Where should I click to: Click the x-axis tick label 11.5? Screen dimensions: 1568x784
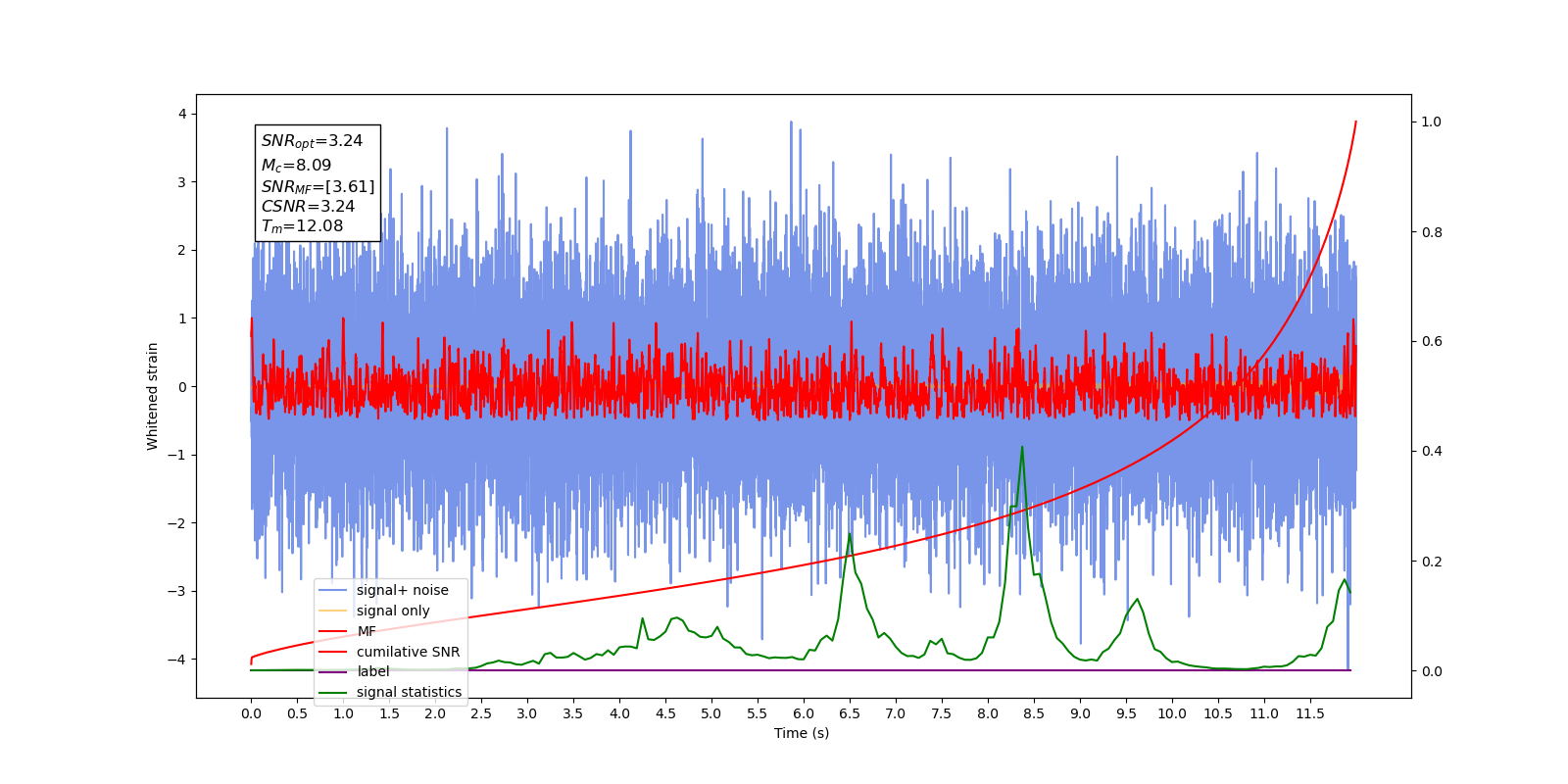tap(1310, 713)
